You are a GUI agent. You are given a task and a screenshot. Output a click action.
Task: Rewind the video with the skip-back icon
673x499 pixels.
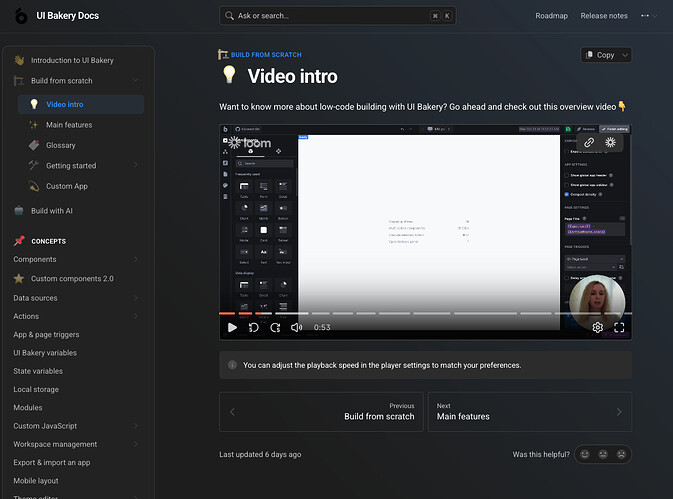[253, 327]
